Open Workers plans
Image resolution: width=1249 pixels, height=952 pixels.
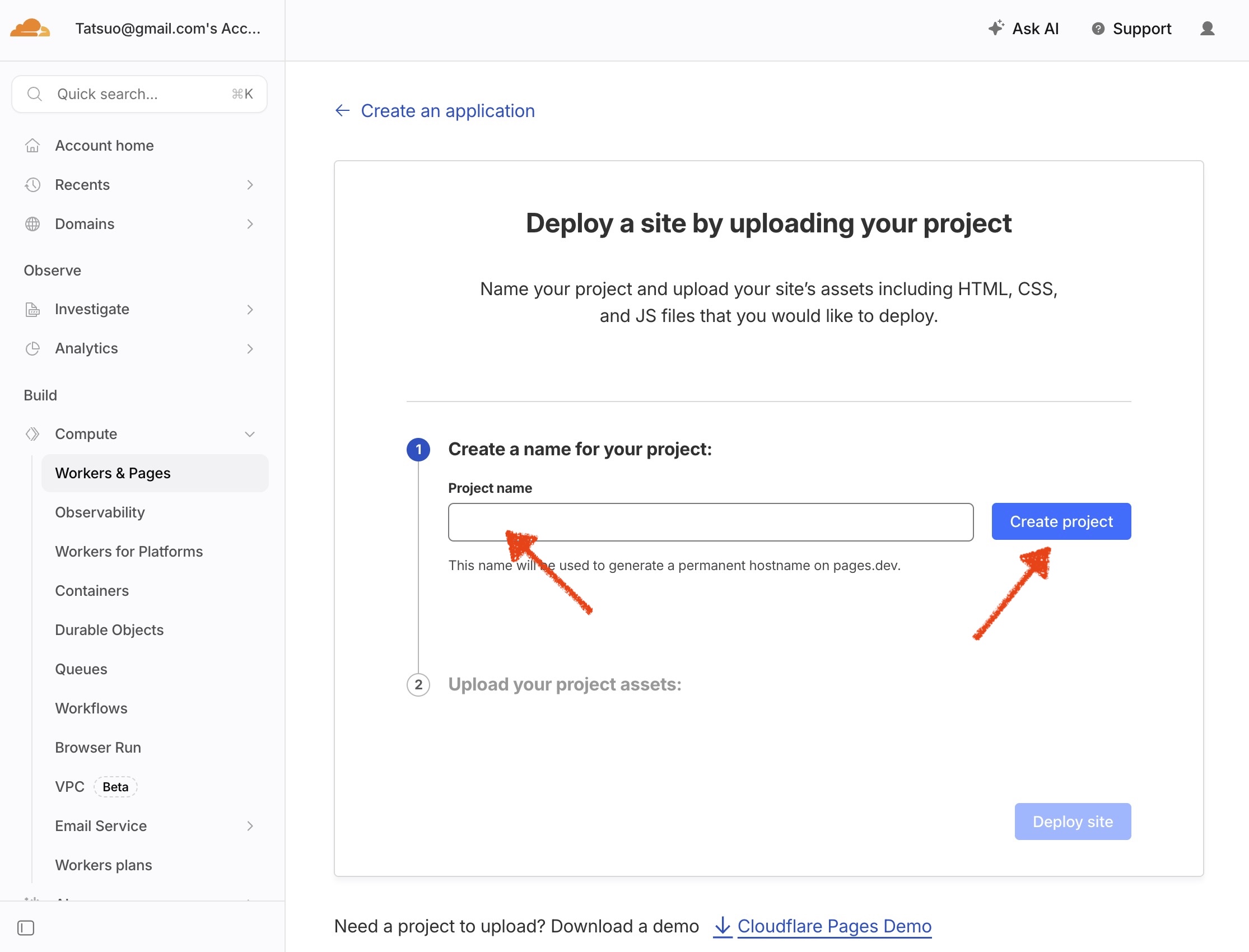pos(104,865)
